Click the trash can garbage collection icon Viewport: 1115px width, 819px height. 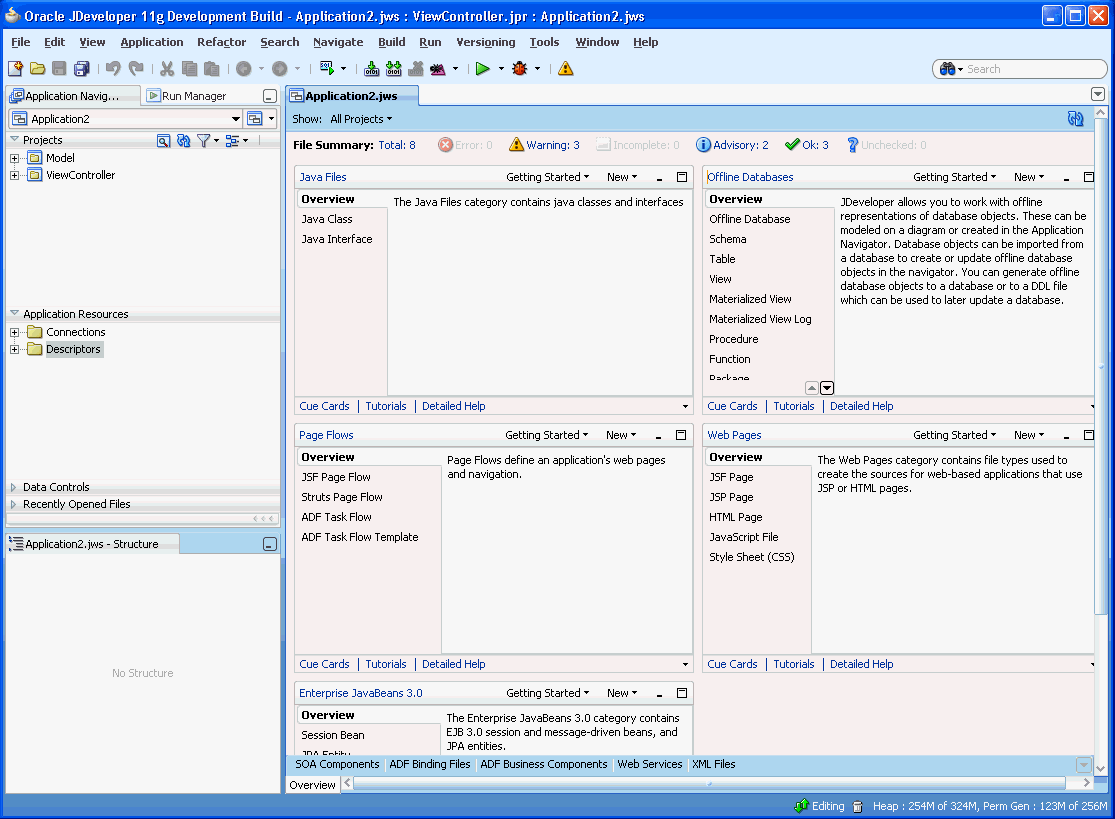[x=858, y=806]
